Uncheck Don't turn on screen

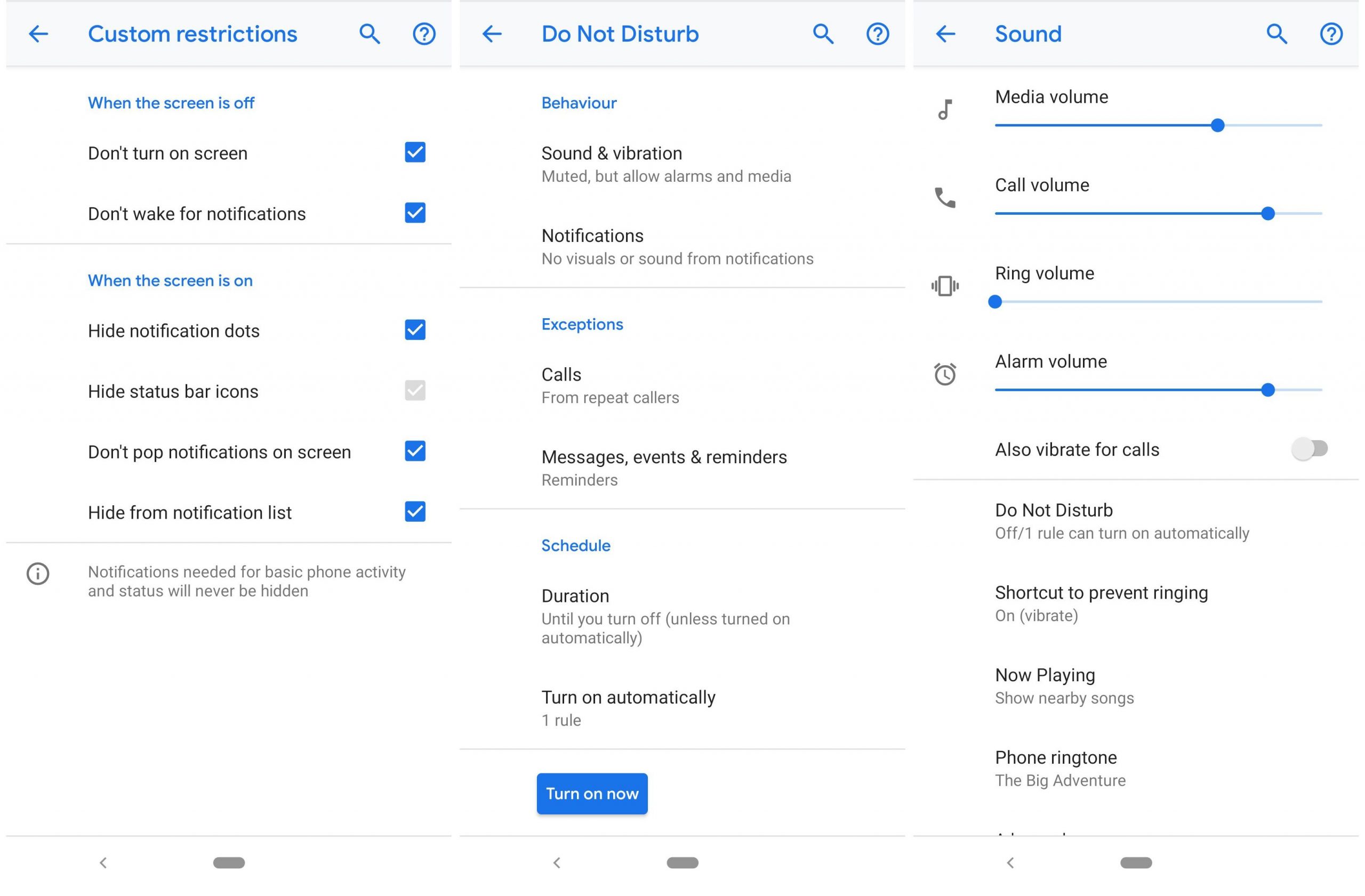coord(415,152)
